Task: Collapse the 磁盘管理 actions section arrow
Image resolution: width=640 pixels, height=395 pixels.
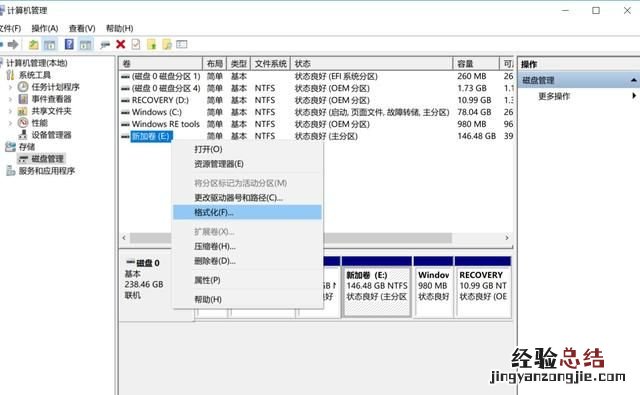Action: pos(633,80)
